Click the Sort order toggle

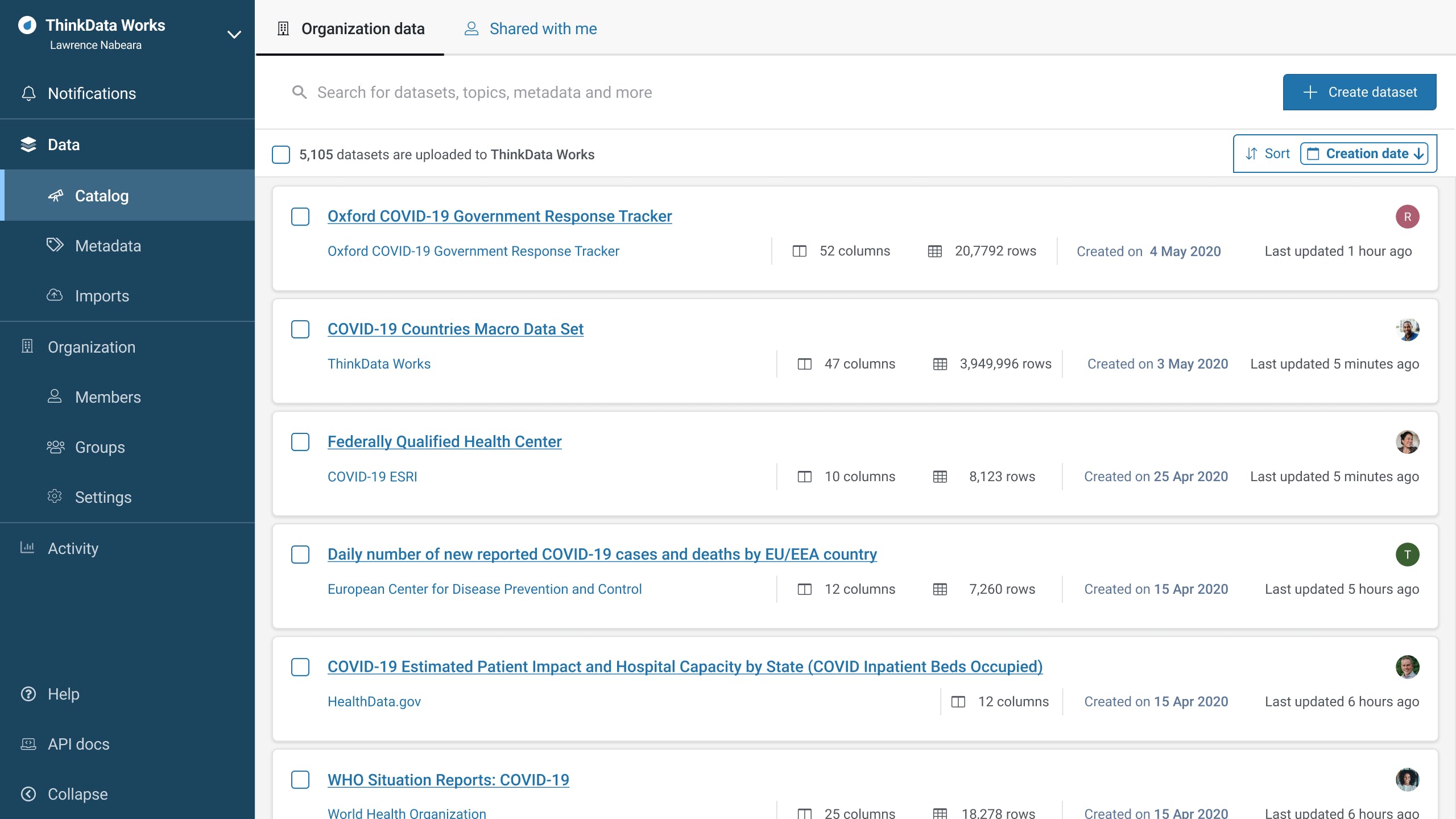tap(1267, 154)
